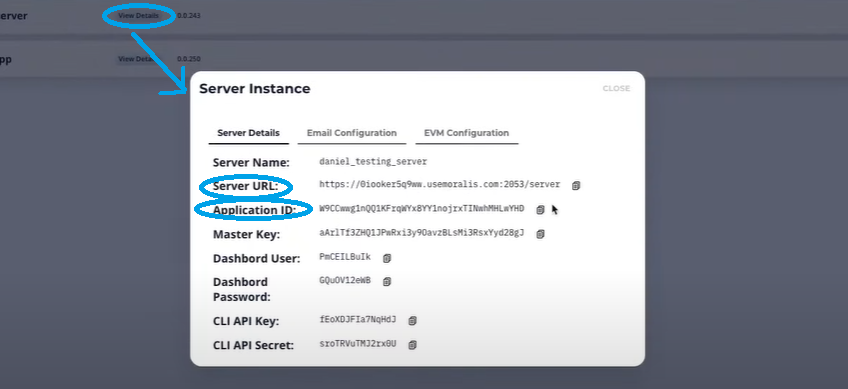Copy the Dashbord Password value
Screen dimensions: 848x389
pos(387,281)
